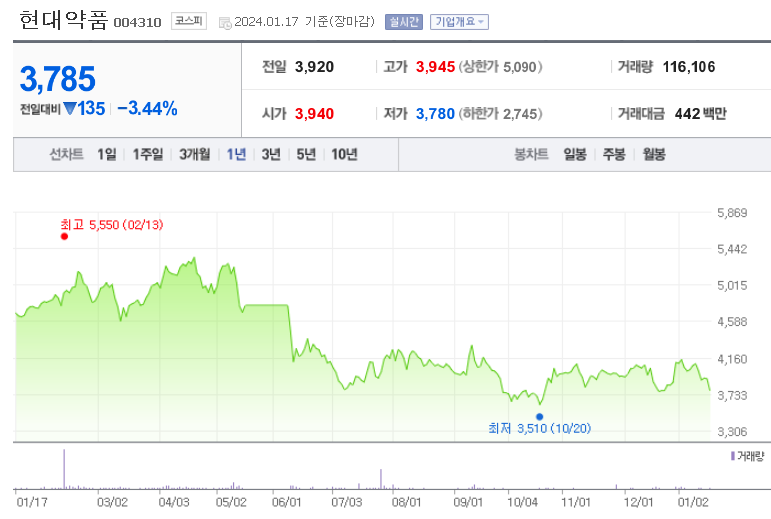Select the 1주일 line chart tab
The height and width of the screenshot is (519, 771).
[148, 154]
